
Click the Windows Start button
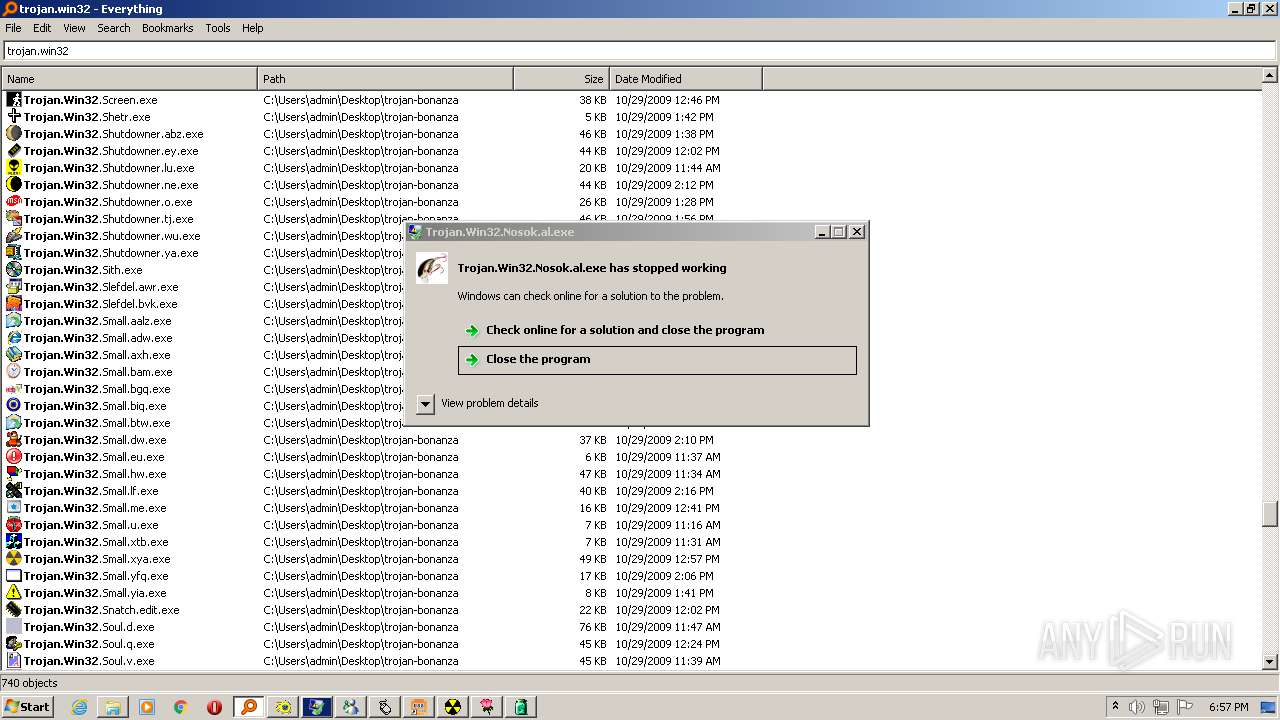coord(28,707)
